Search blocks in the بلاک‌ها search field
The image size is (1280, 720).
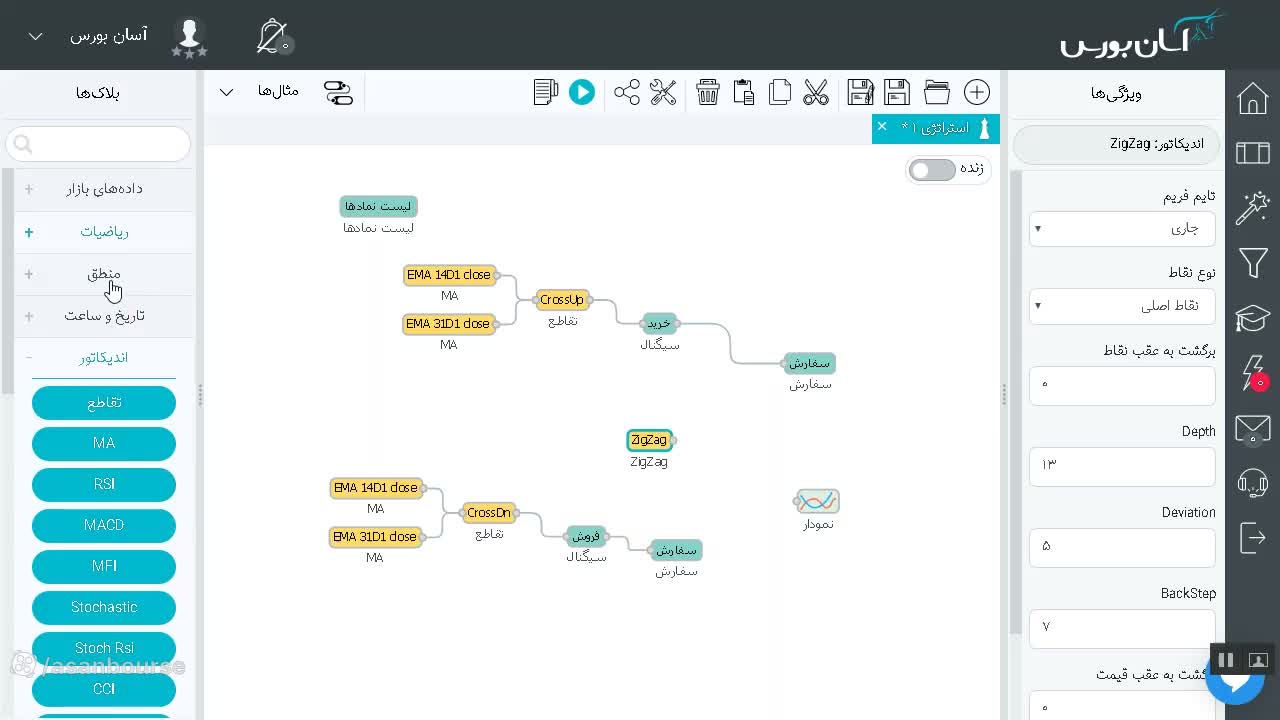pyautogui.click(x=98, y=144)
